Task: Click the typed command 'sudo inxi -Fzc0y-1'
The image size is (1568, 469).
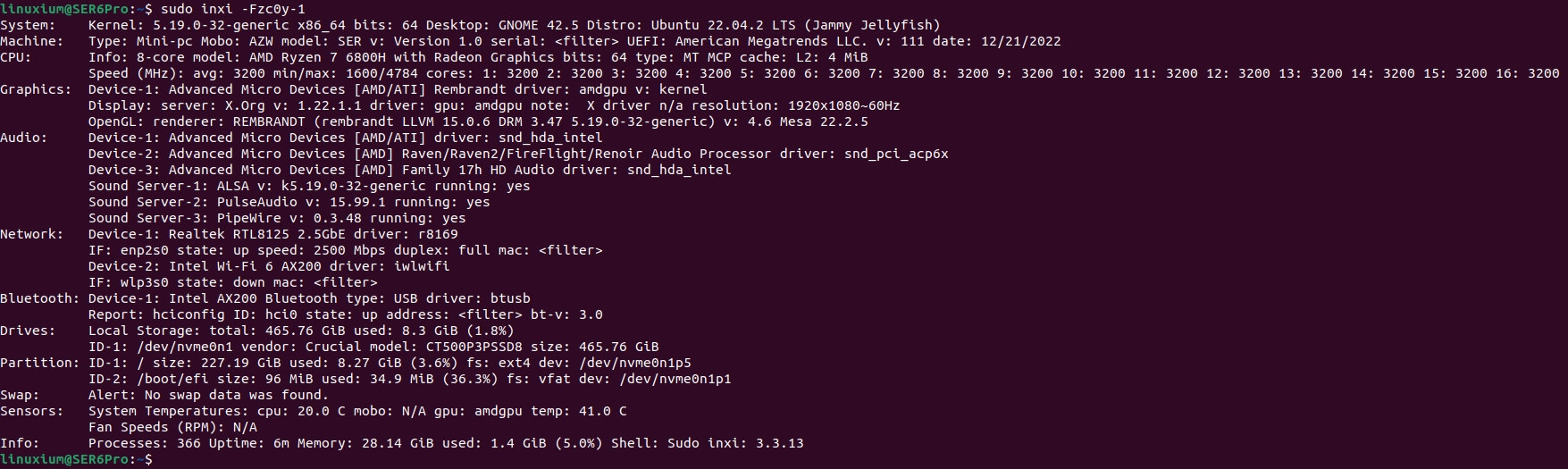Action: point(233,9)
